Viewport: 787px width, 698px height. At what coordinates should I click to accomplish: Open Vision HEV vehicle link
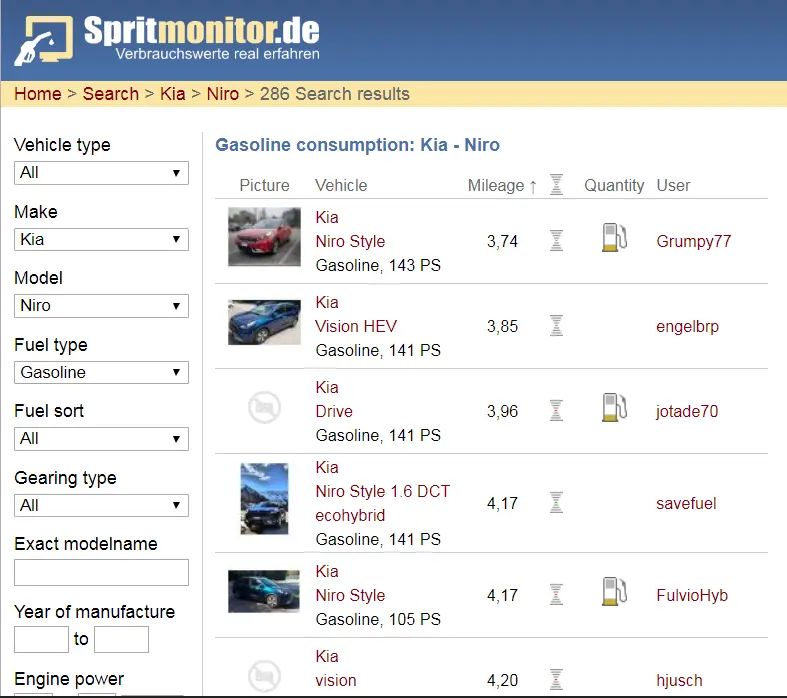(356, 326)
